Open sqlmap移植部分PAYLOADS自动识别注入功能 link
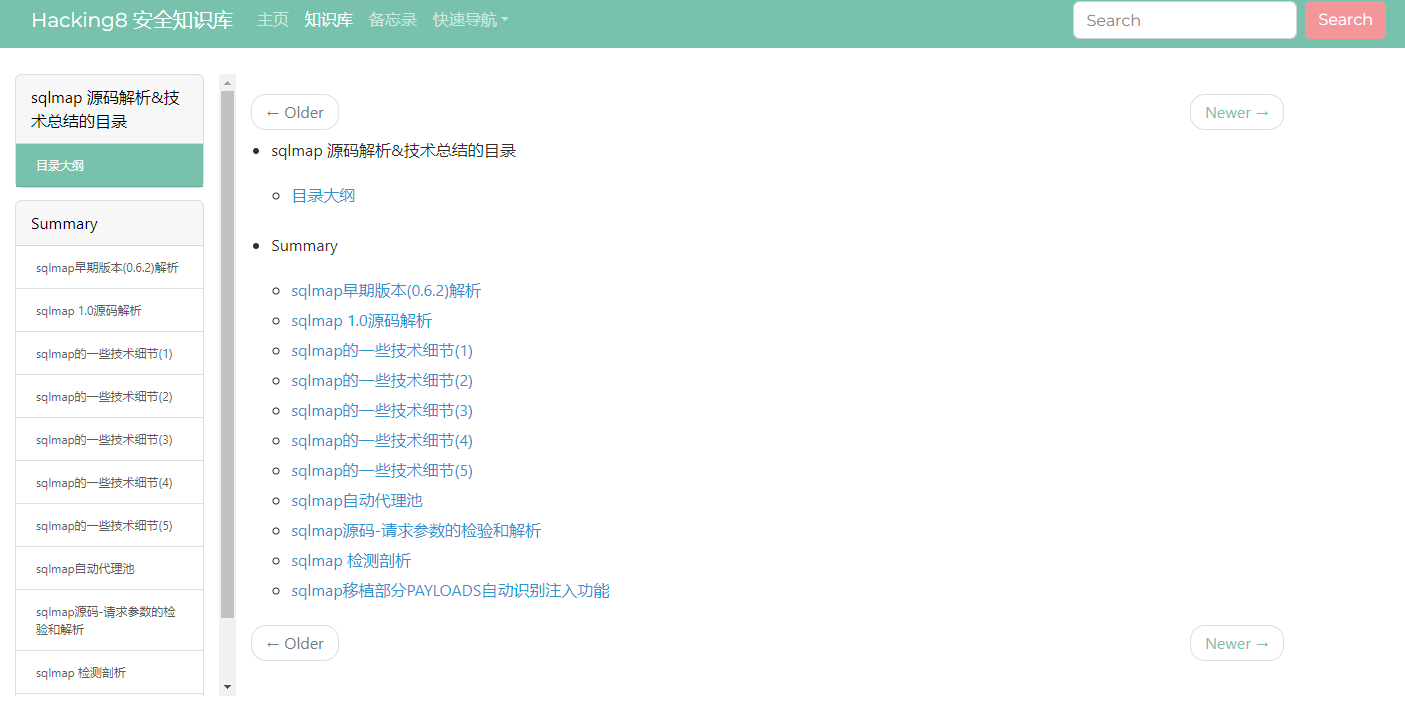 click(450, 590)
